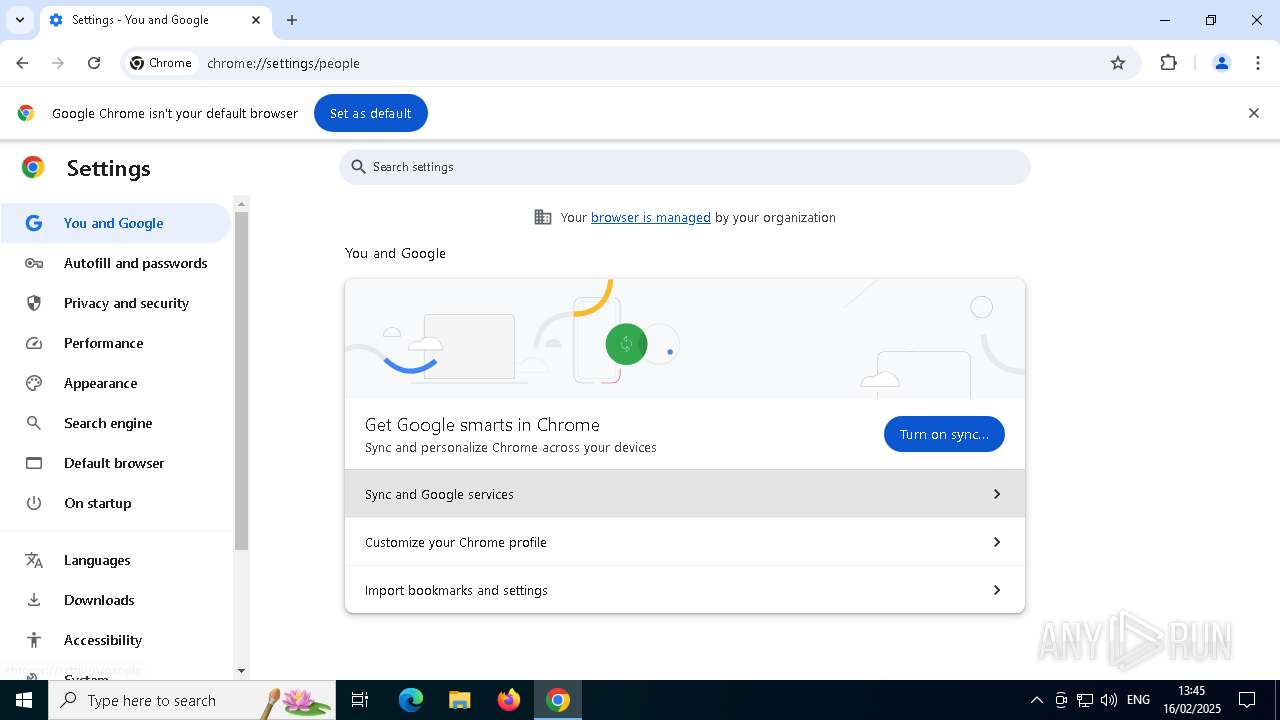Click the speedometer Performance icon

(34, 343)
